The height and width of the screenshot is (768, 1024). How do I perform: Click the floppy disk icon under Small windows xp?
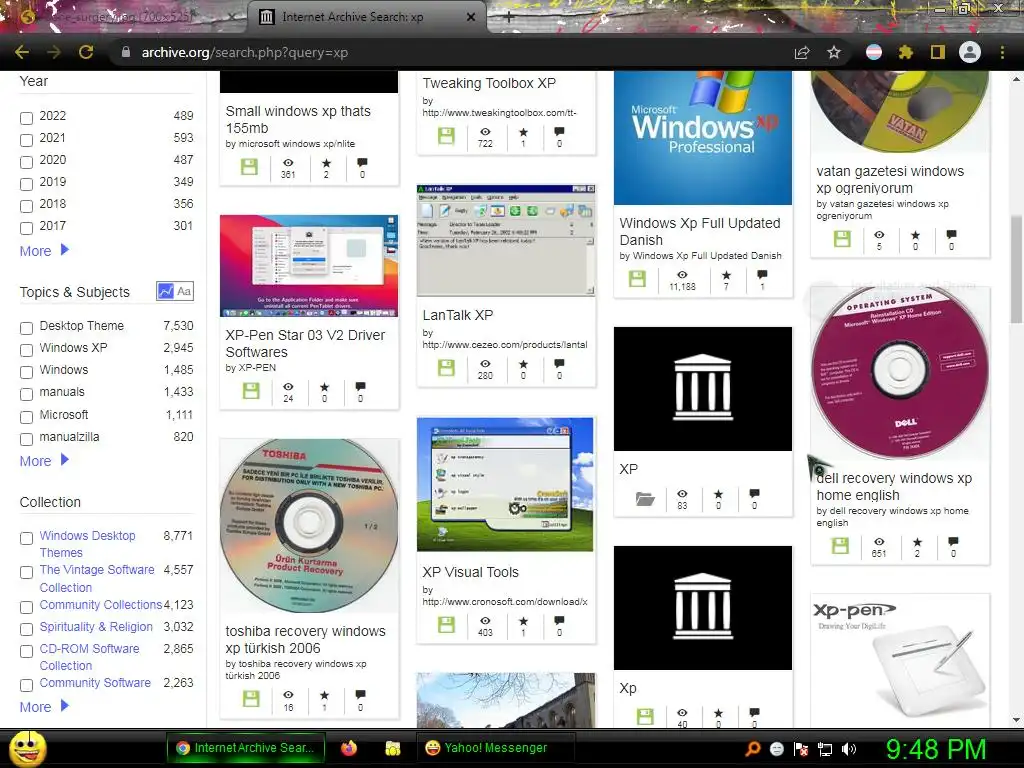coord(249,167)
